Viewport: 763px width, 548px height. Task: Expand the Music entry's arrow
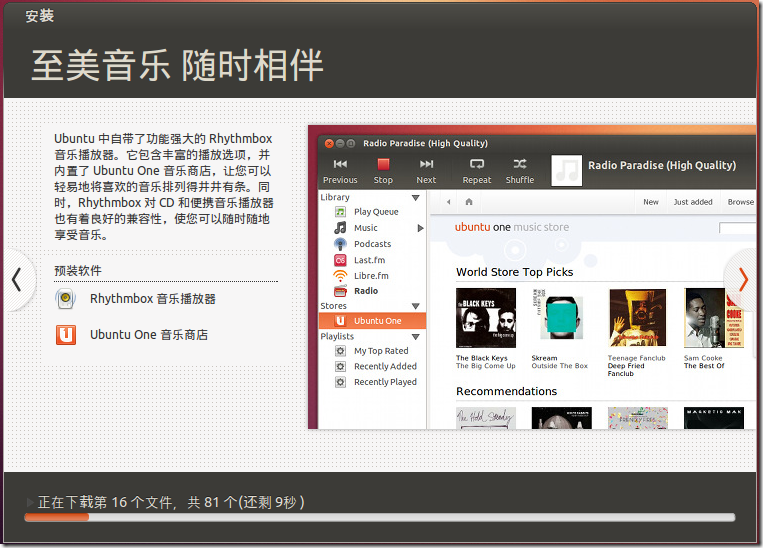click(x=420, y=228)
